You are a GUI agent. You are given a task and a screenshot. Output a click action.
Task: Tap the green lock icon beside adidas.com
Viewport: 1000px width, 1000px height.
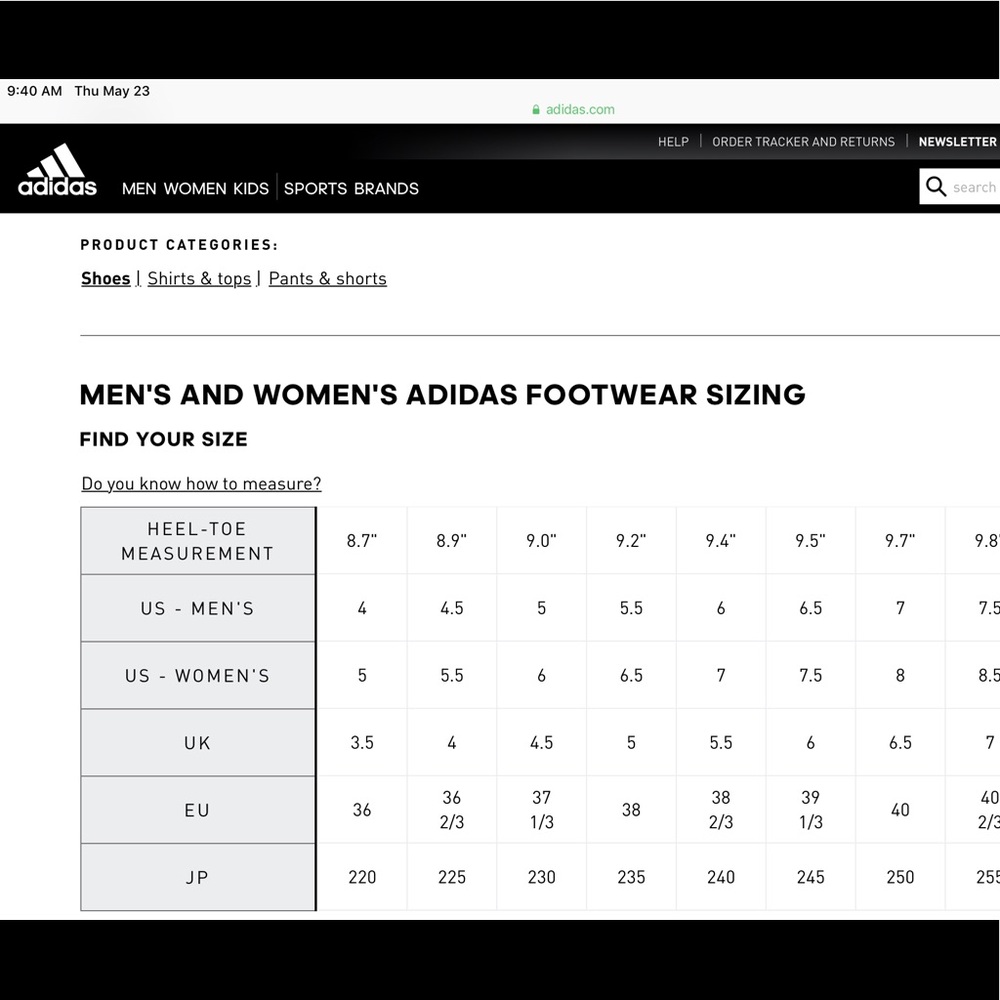point(536,110)
